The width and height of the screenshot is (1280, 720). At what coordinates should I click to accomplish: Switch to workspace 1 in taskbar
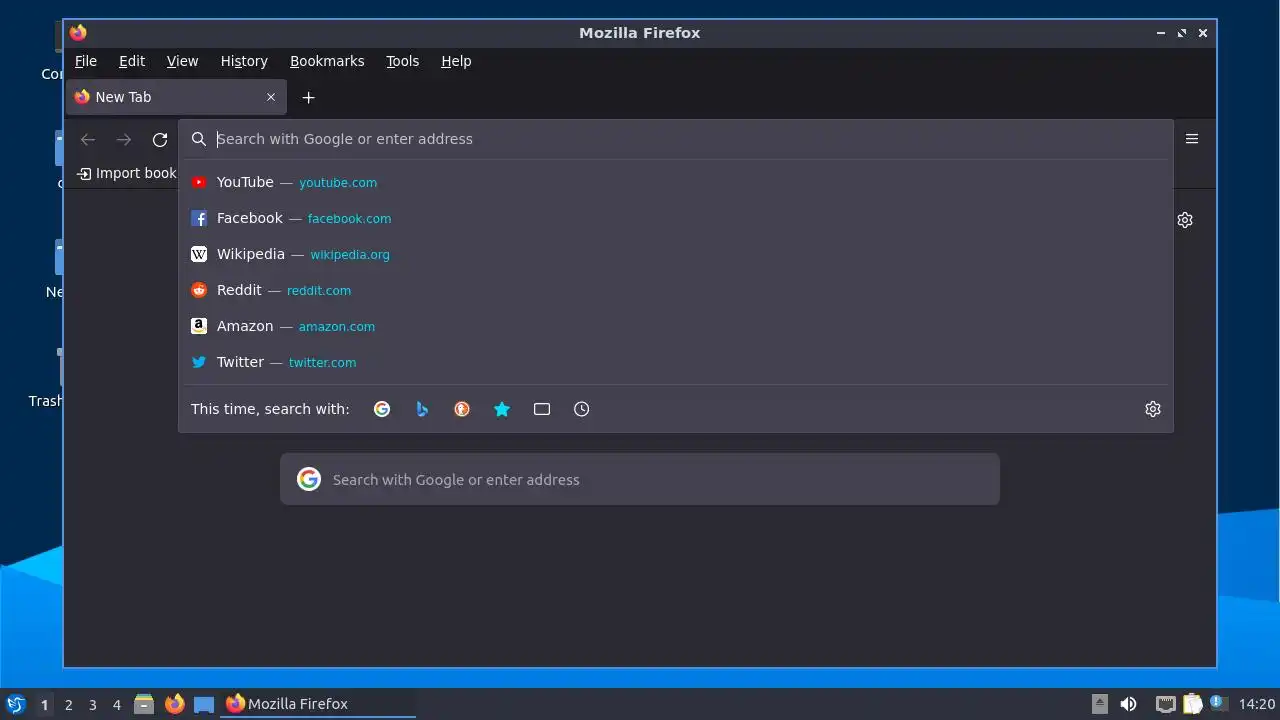click(x=44, y=705)
